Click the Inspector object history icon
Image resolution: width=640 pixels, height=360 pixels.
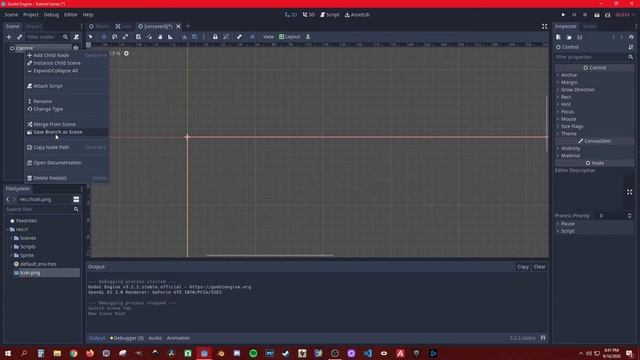(631, 37)
